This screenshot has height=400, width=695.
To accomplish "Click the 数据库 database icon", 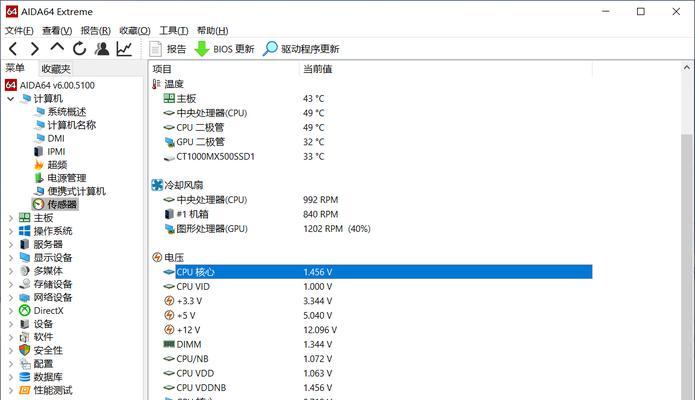I will (x=25, y=377).
